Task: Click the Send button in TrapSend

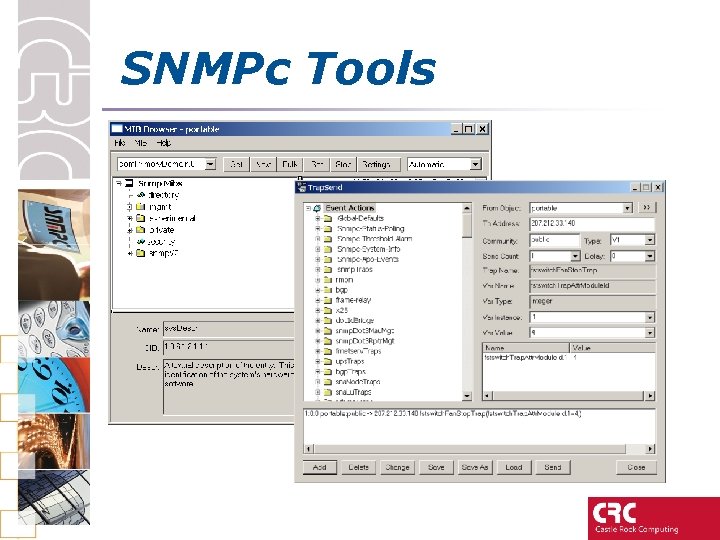Action: [553, 467]
